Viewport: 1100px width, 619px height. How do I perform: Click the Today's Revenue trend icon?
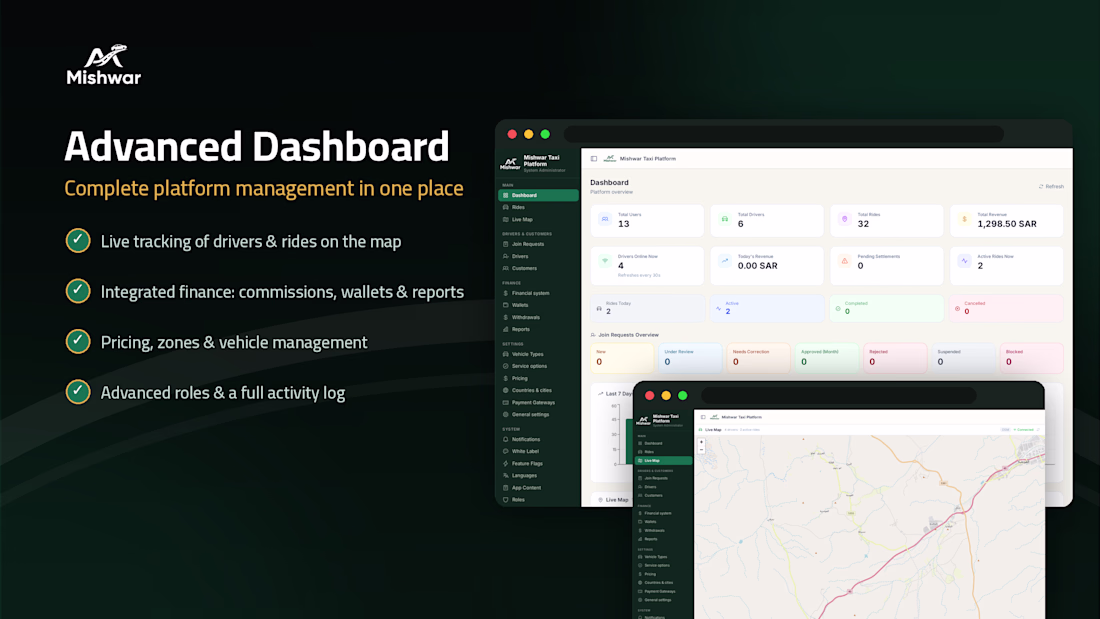[725, 261]
